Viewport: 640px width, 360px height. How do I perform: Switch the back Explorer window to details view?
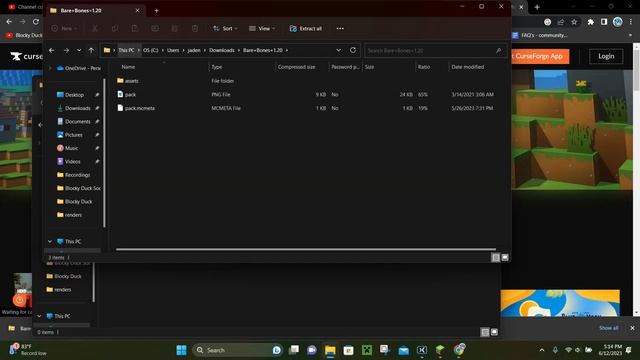[485, 332]
